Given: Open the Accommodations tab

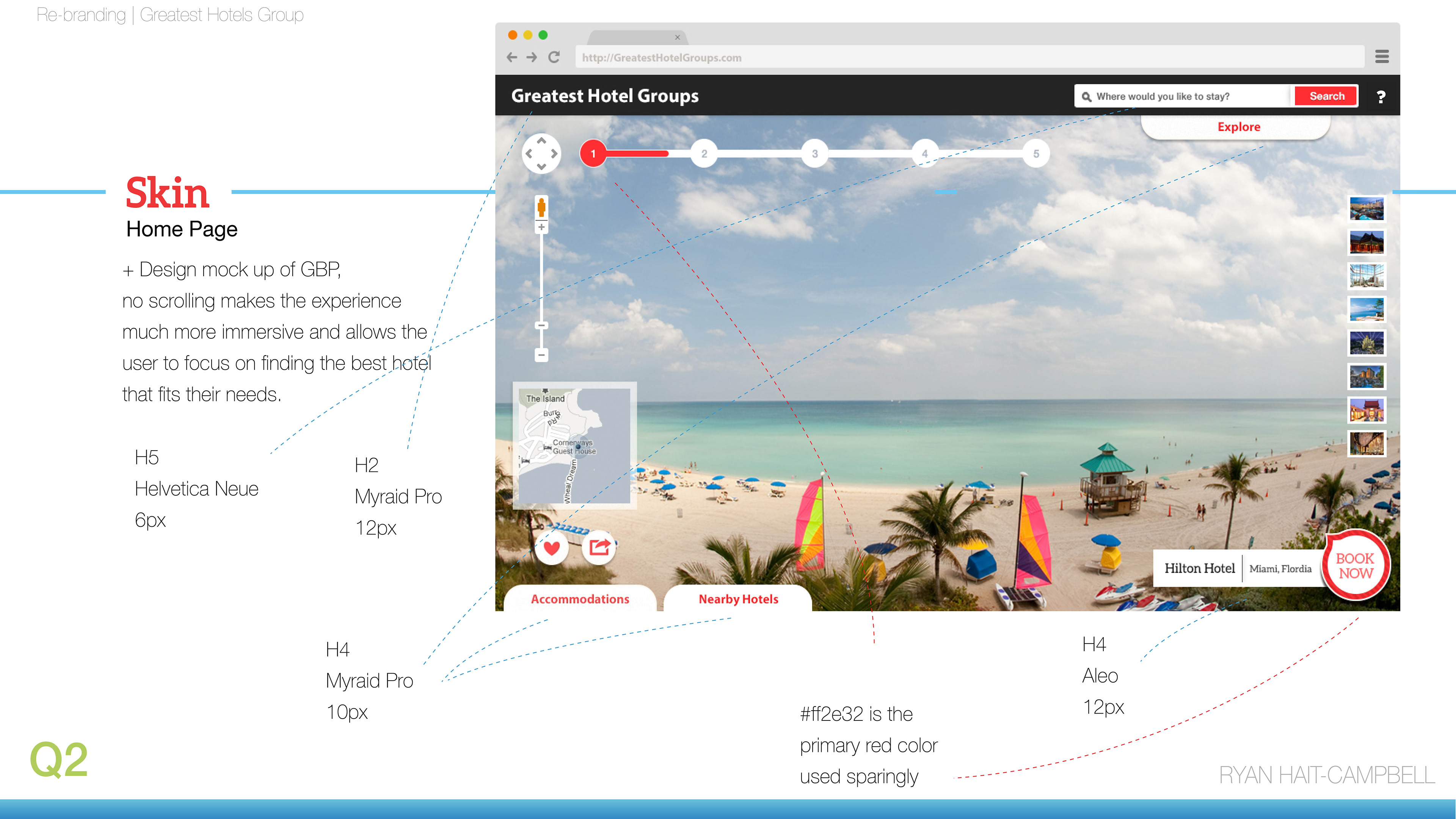Looking at the screenshot, I should click(x=579, y=599).
